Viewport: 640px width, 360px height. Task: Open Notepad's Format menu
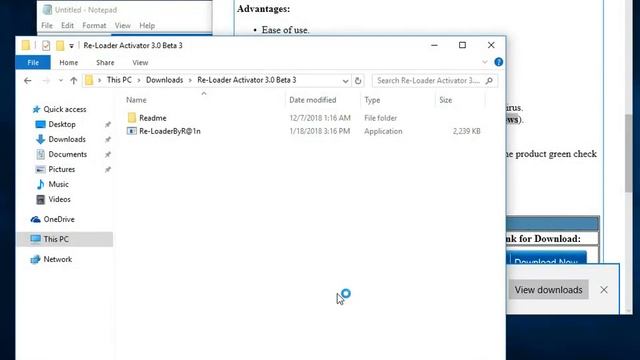tap(94, 25)
